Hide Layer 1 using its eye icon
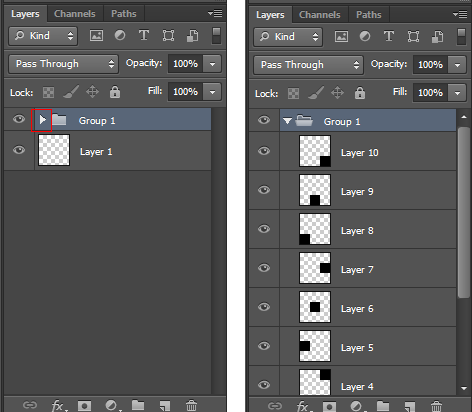The height and width of the screenshot is (412, 472). click(19, 150)
